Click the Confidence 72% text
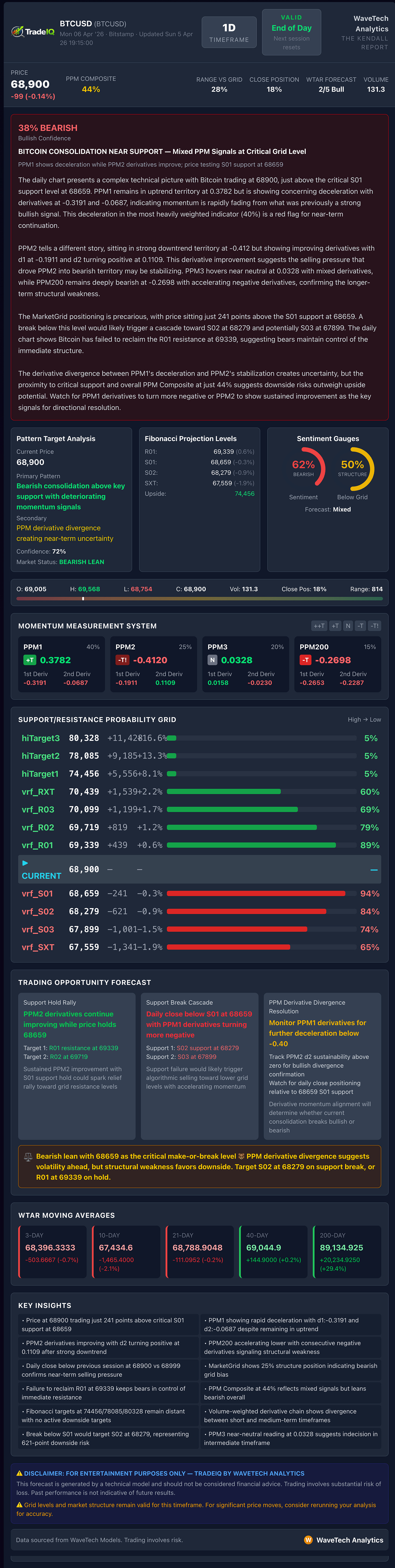The image size is (395, 1568). pyautogui.click(x=42, y=551)
